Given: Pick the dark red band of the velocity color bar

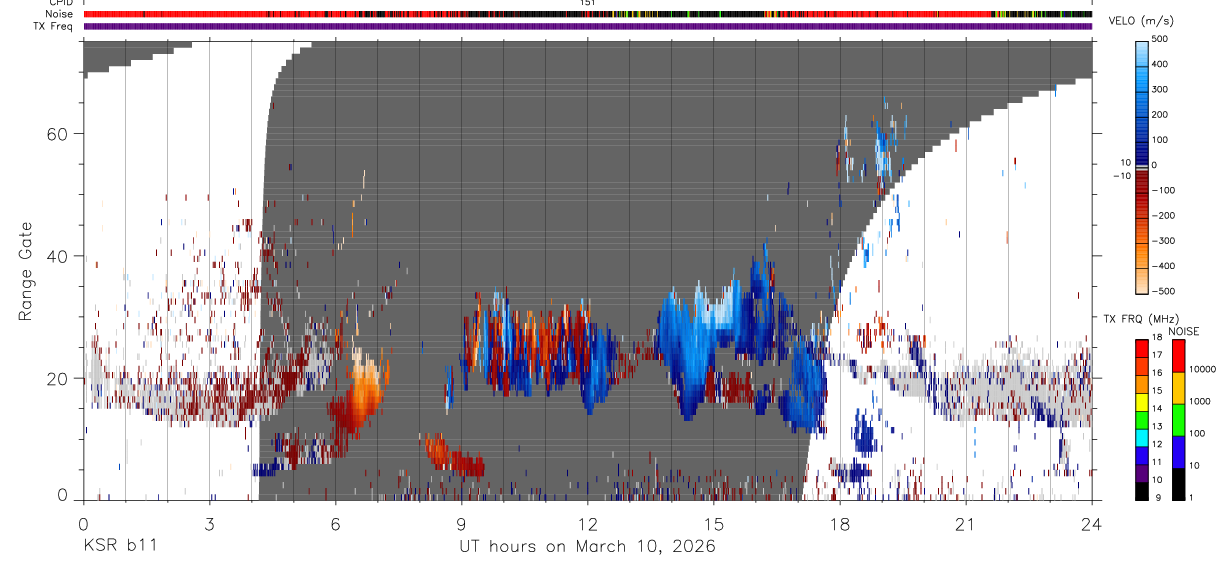Looking at the screenshot, I should click(1142, 183).
